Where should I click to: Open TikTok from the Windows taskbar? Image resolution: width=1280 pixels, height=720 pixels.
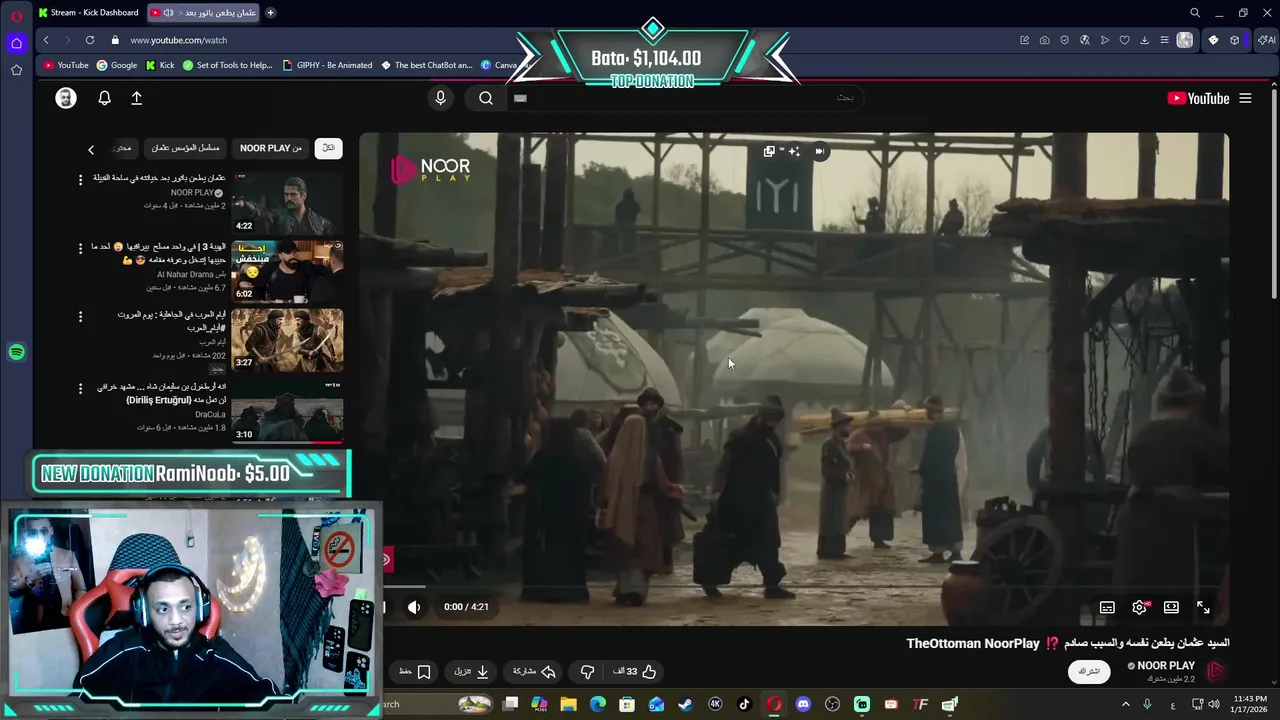[744, 704]
